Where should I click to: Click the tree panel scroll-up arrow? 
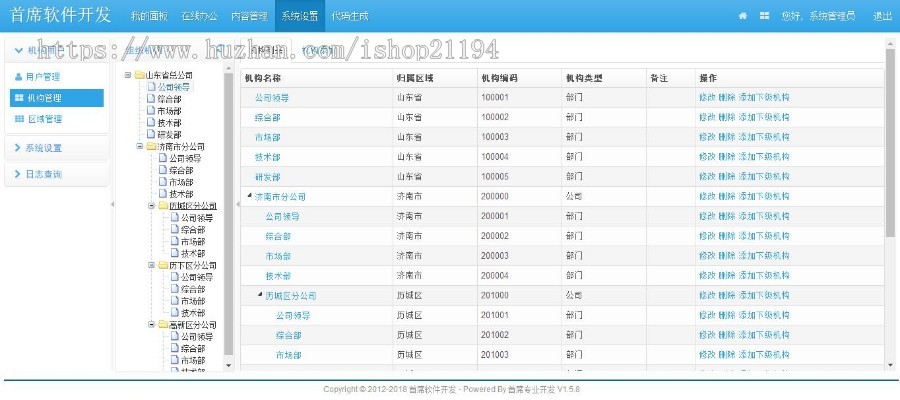tap(228, 68)
